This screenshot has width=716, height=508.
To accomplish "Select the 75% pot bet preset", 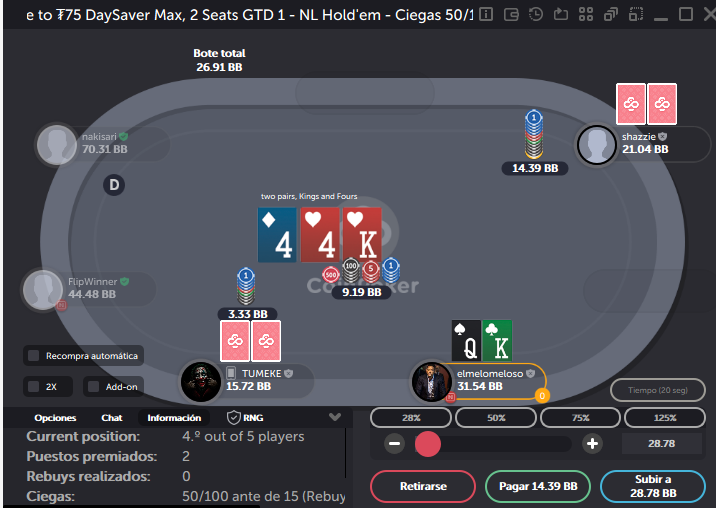I will (580, 418).
